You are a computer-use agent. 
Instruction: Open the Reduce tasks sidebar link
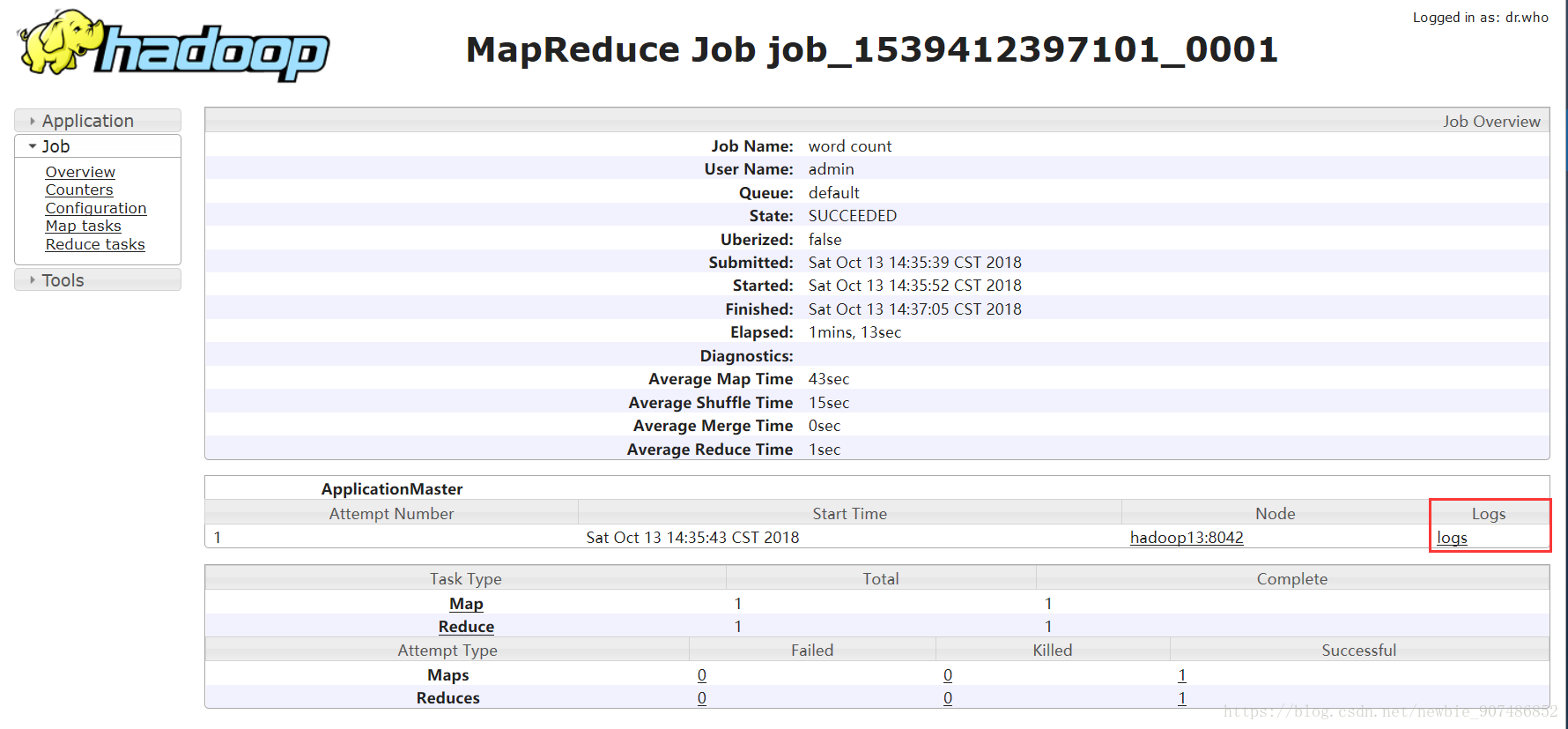click(x=95, y=244)
